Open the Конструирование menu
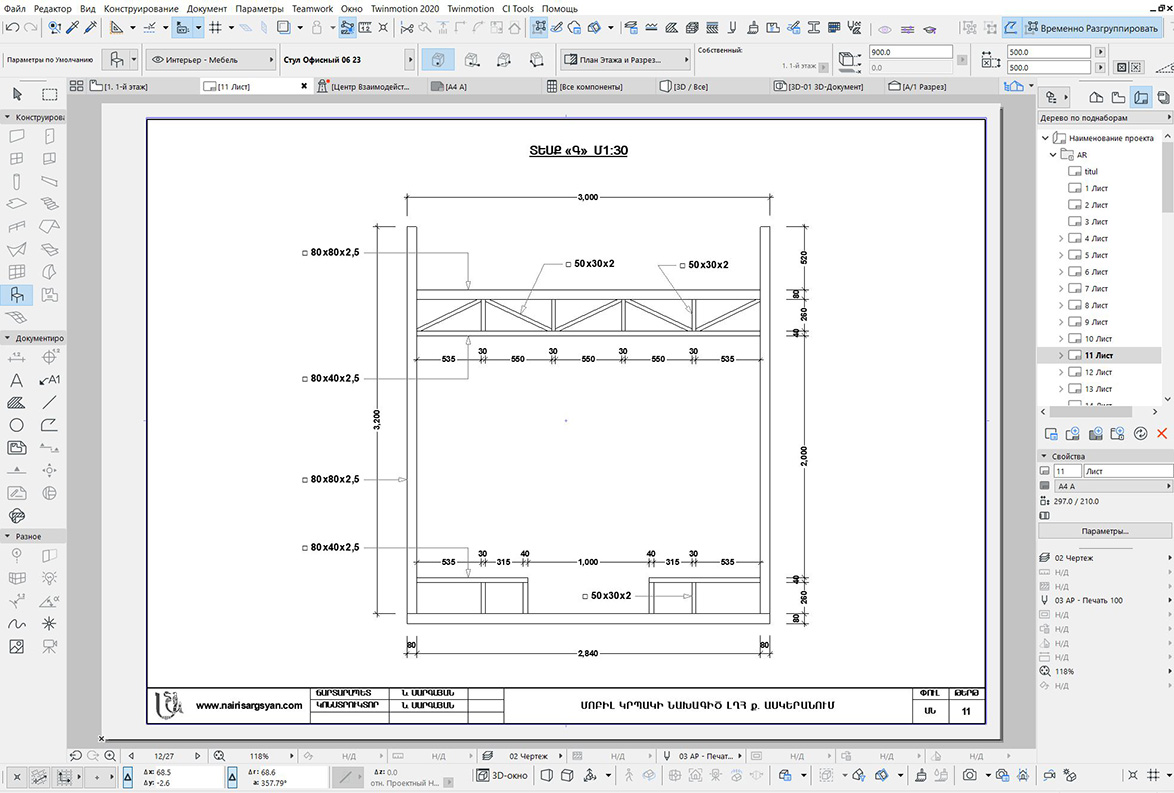Screen dimensions: 1174x793 pos(141,8)
